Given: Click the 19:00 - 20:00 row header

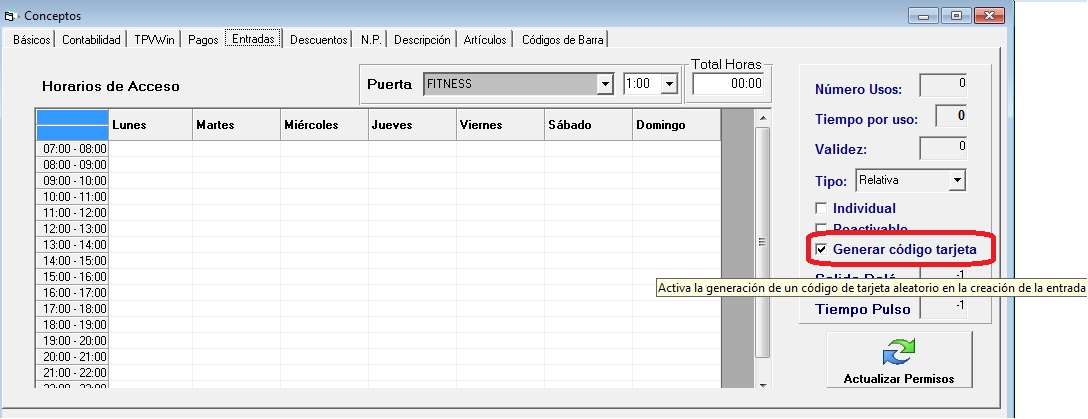Looking at the screenshot, I should point(73,340).
